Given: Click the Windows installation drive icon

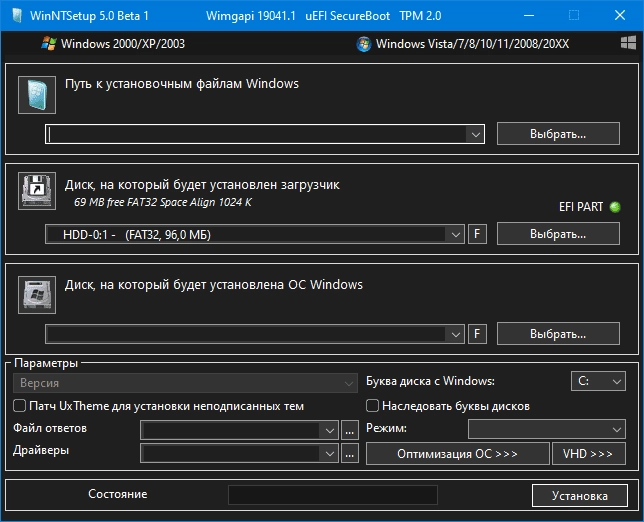Looking at the screenshot, I should (37, 295).
